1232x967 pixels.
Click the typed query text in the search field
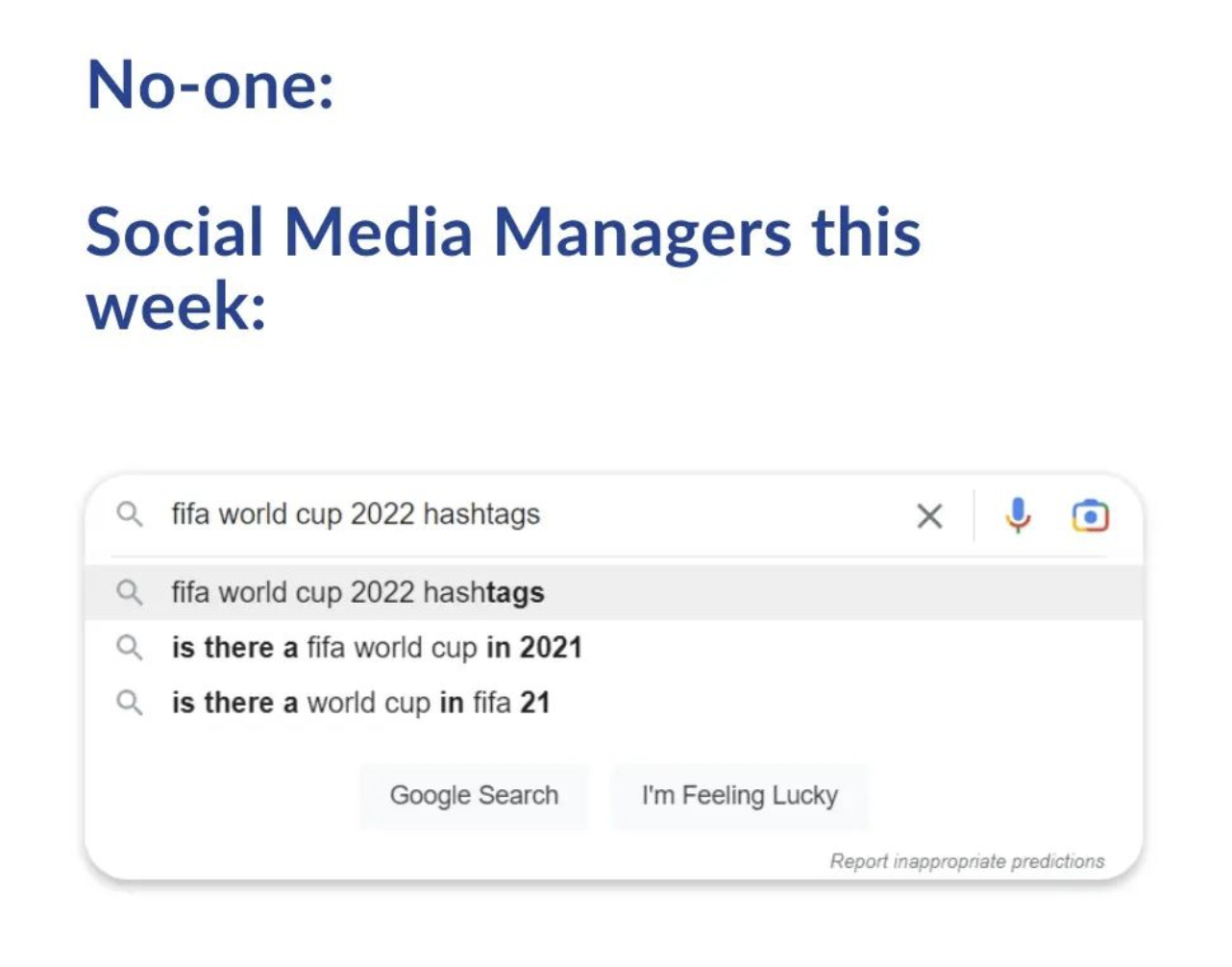(x=356, y=514)
